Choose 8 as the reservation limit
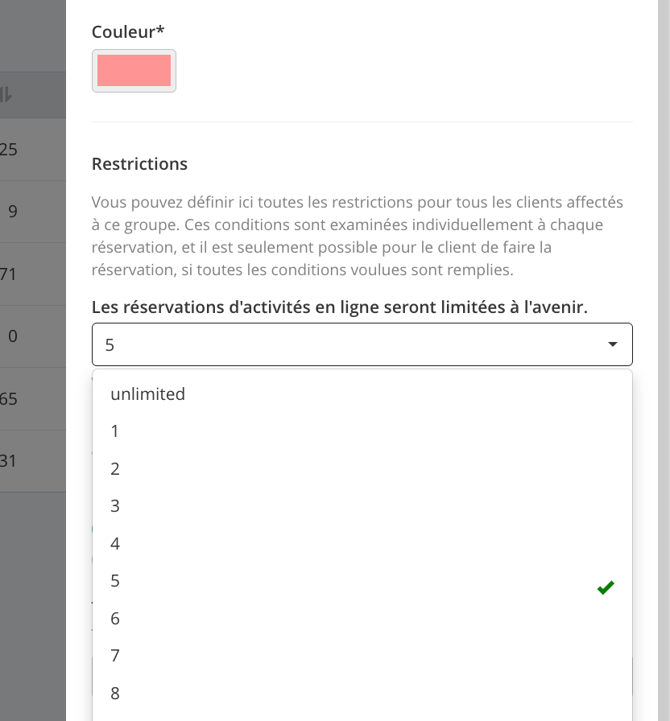 point(362,693)
